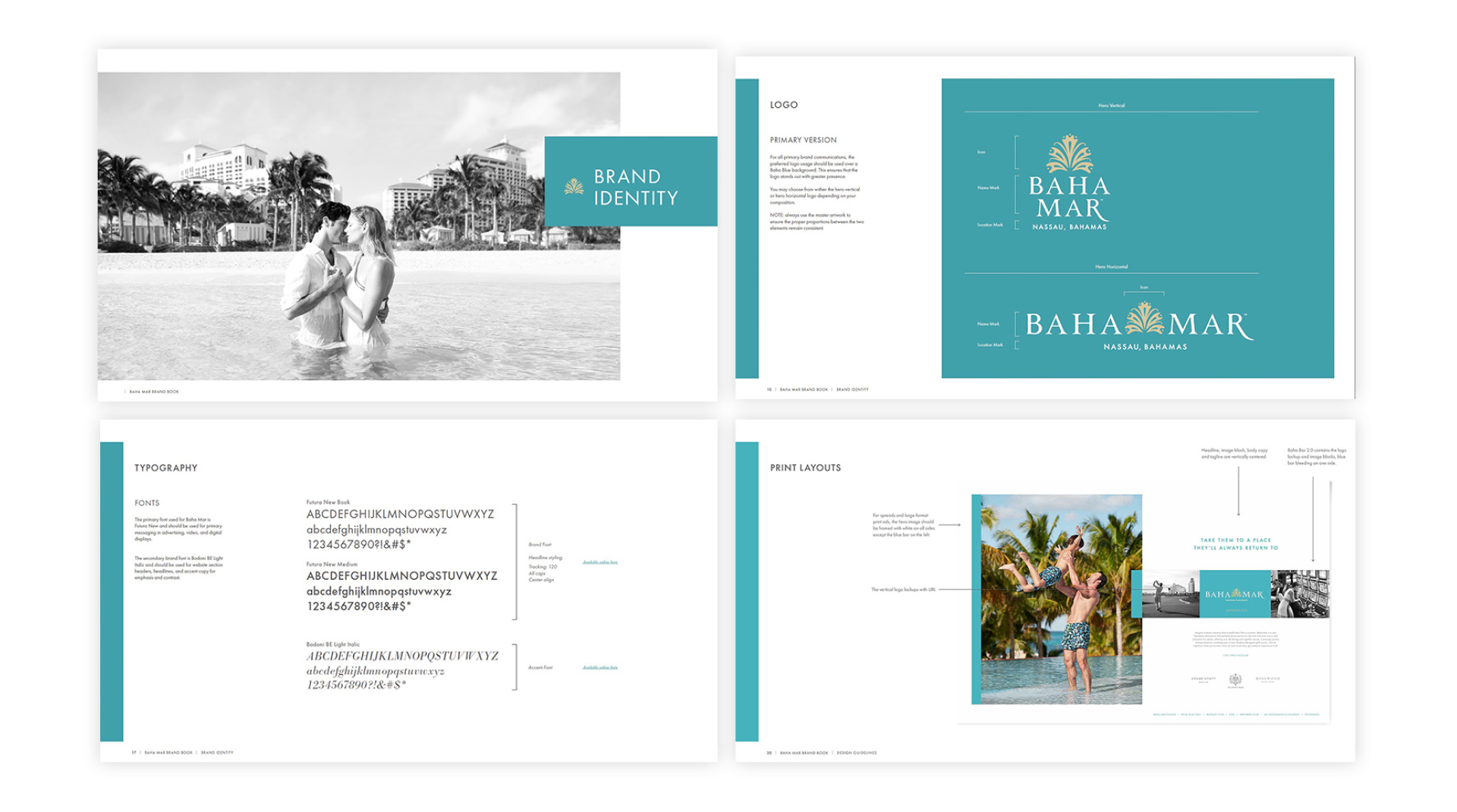Click the vertical 'BAHA MAR' wordmark
1457x812 pixels.
coord(1069,197)
